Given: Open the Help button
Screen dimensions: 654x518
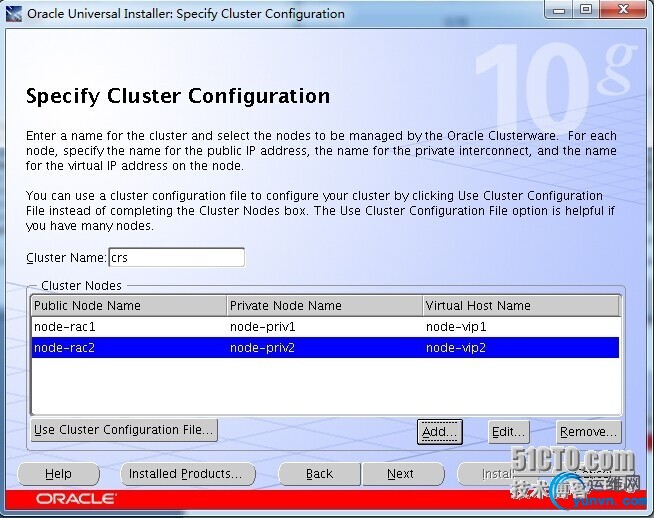Looking at the screenshot, I should 58,474.
